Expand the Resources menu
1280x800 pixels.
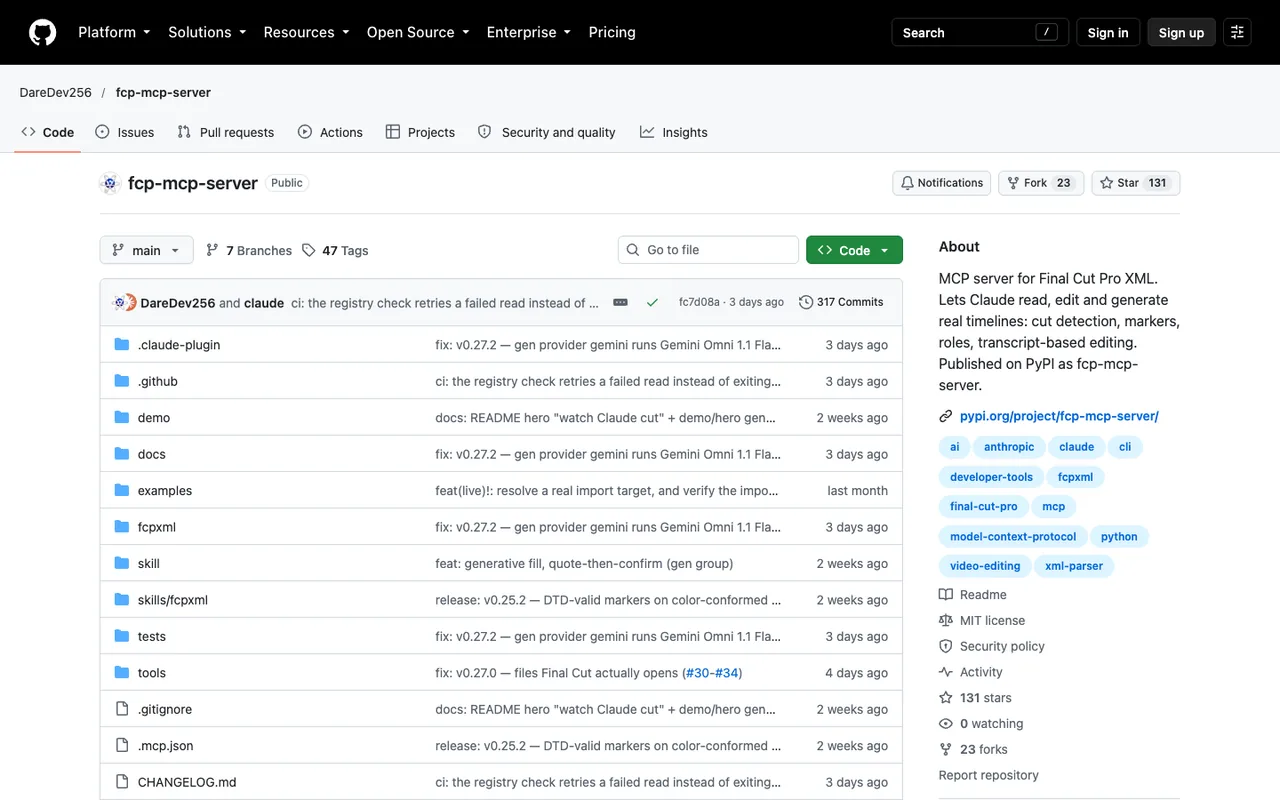coord(306,32)
